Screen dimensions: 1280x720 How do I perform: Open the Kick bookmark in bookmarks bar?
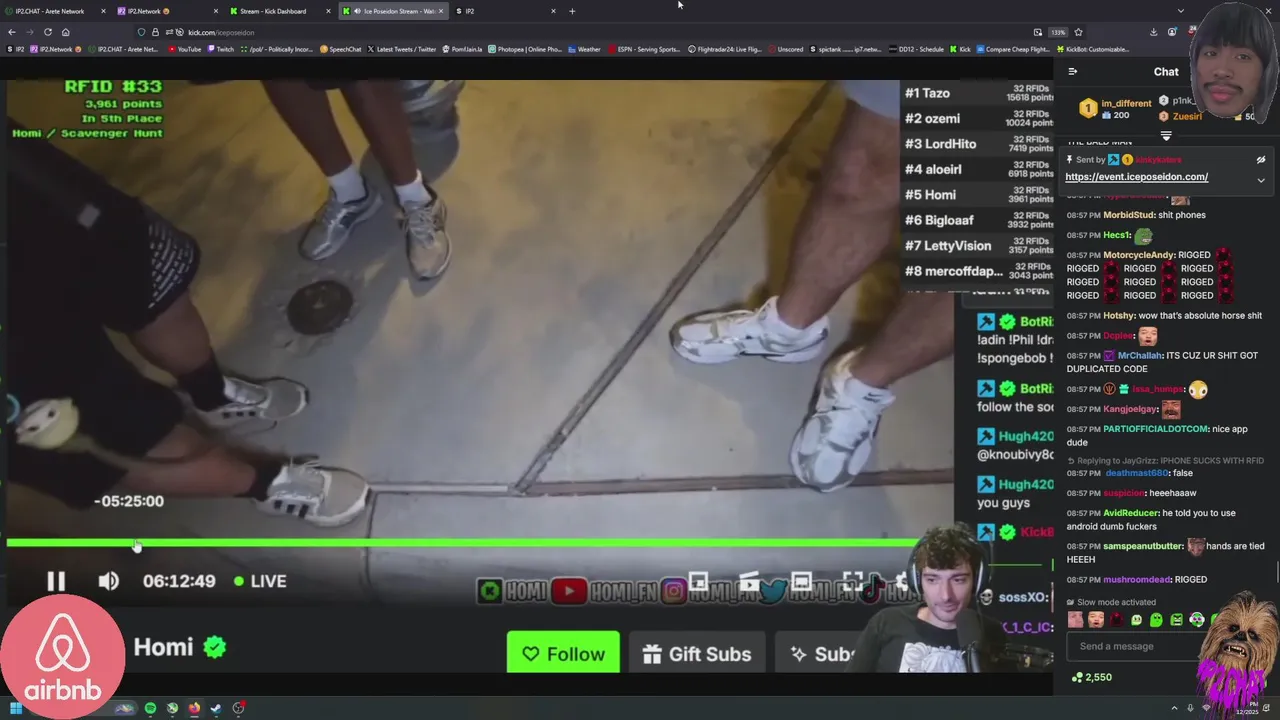(x=960, y=49)
